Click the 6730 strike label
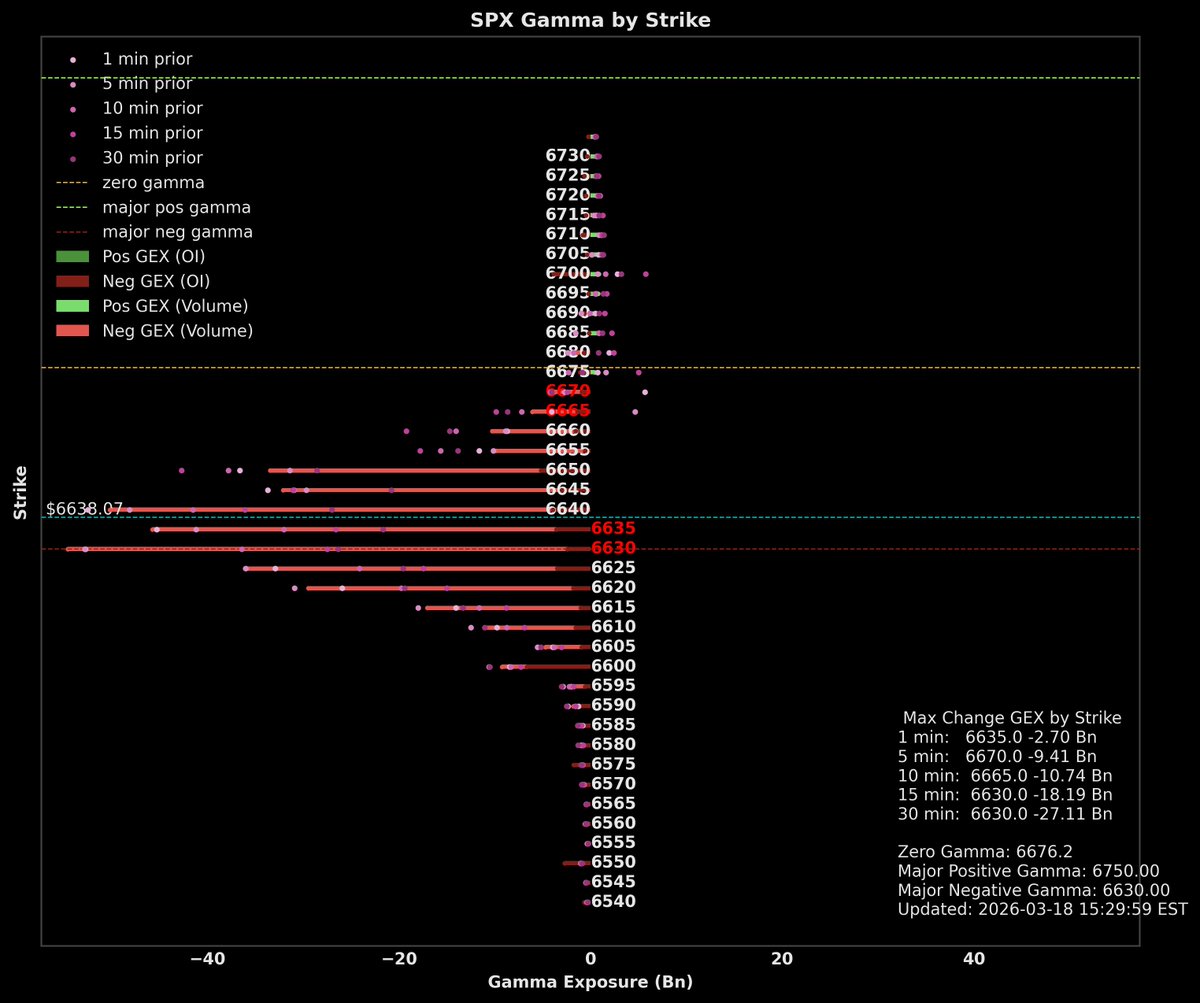This screenshot has height=1003, width=1200. pyautogui.click(x=568, y=155)
